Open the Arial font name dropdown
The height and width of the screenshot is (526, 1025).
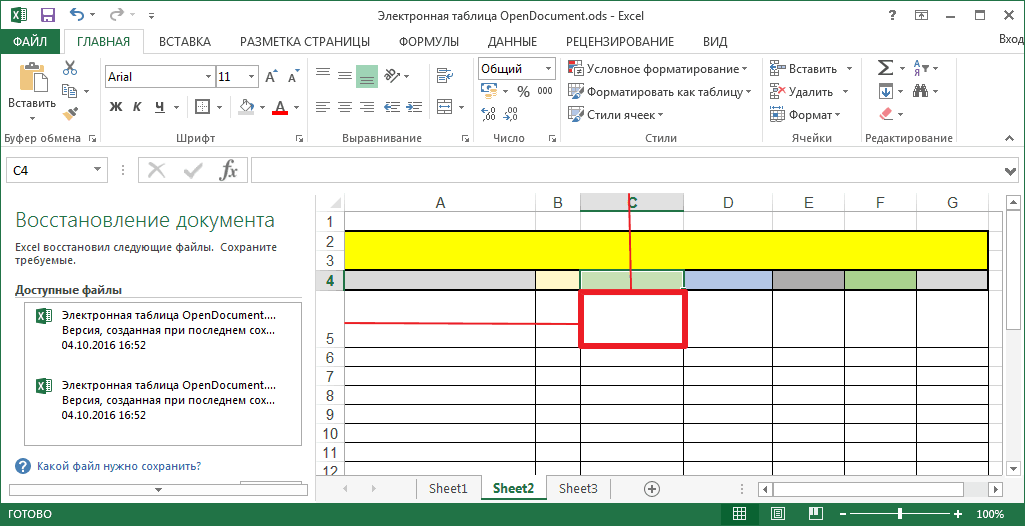pyautogui.click(x=208, y=77)
